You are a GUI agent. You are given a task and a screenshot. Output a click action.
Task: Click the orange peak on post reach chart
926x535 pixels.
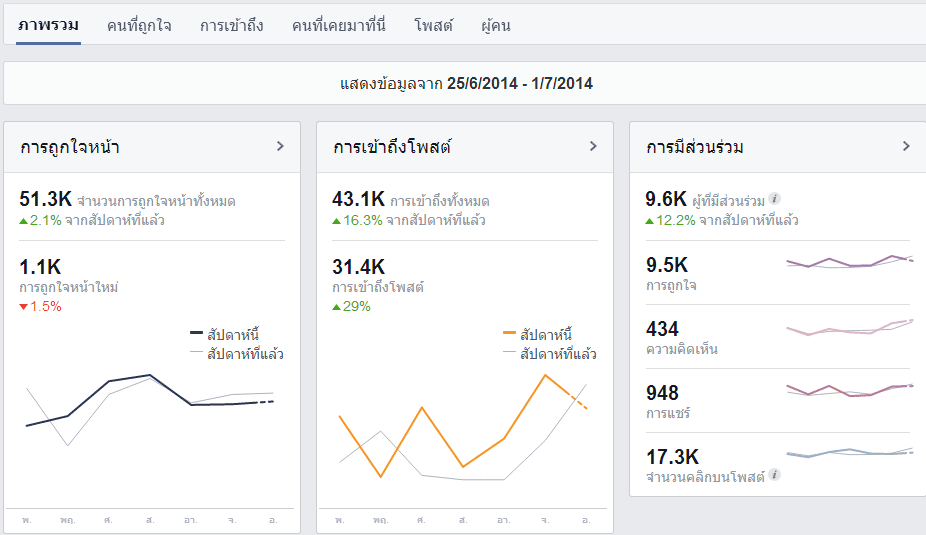545,375
